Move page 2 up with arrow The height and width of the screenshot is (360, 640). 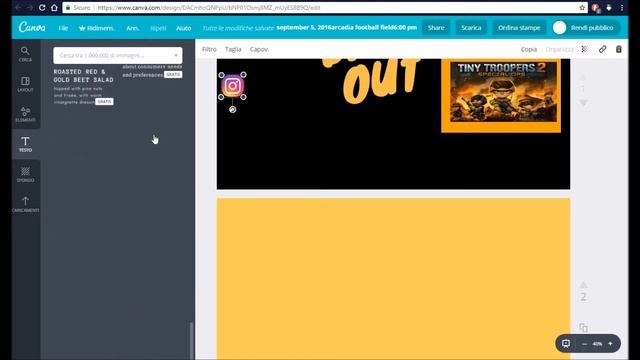pyautogui.click(x=583, y=284)
